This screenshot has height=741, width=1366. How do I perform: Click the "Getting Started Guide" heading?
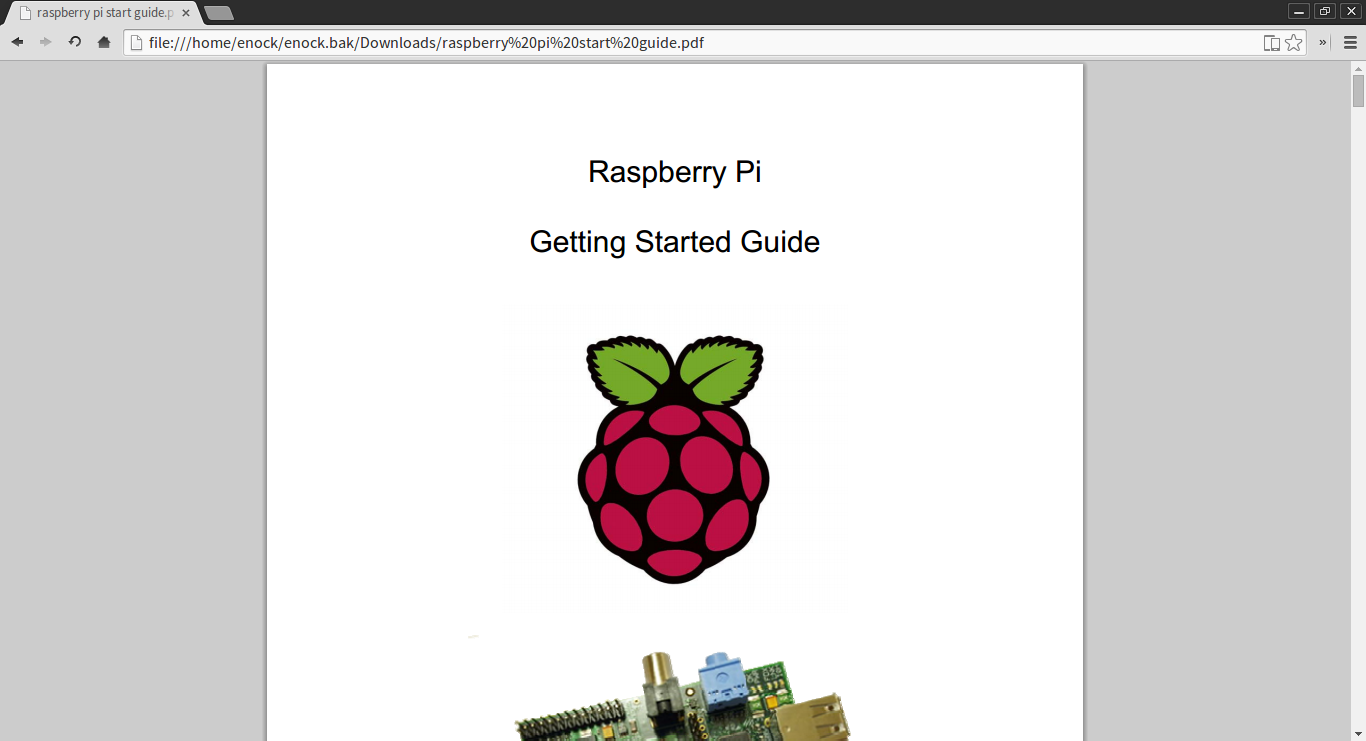coord(675,242)
